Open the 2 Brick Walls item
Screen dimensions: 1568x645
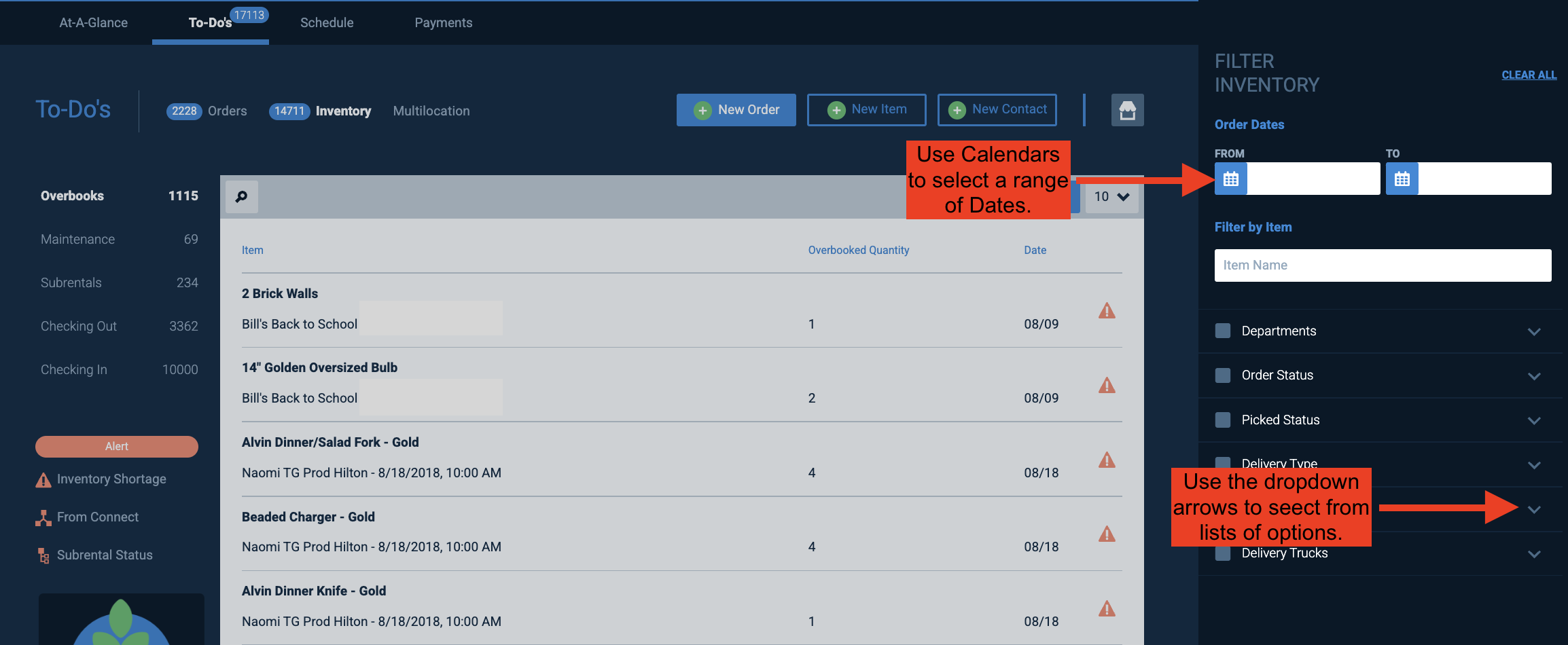click(x=280, y=294)
